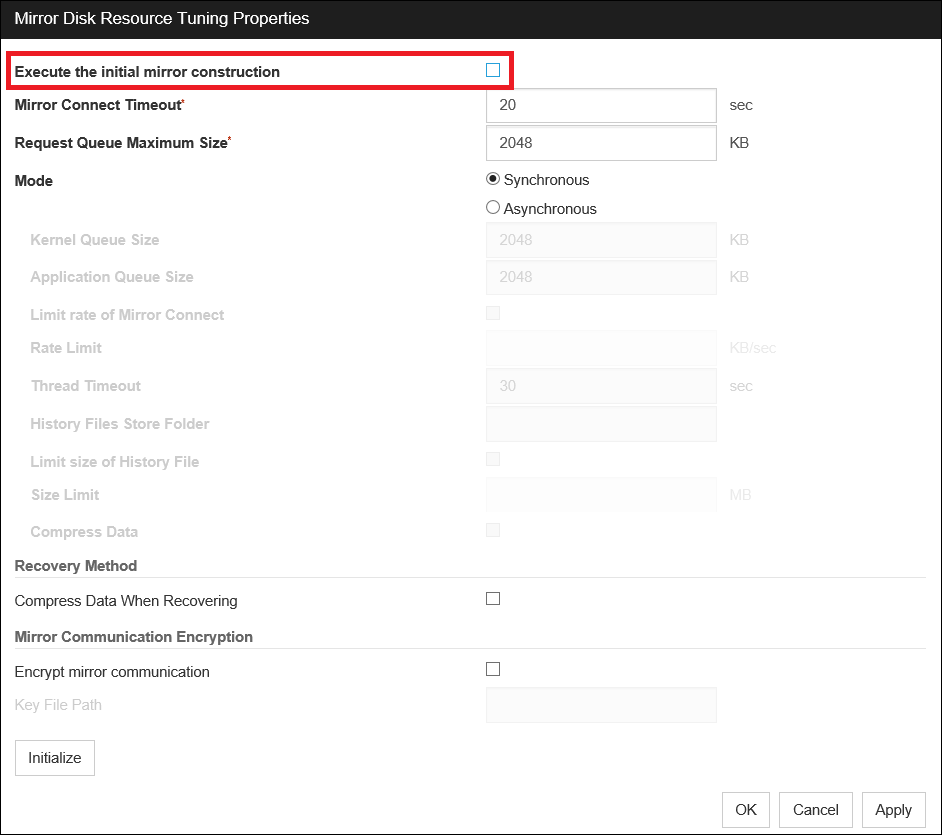942x835 pixels.
Task: Click the Application Queue Size input
Action: (600, 277)
